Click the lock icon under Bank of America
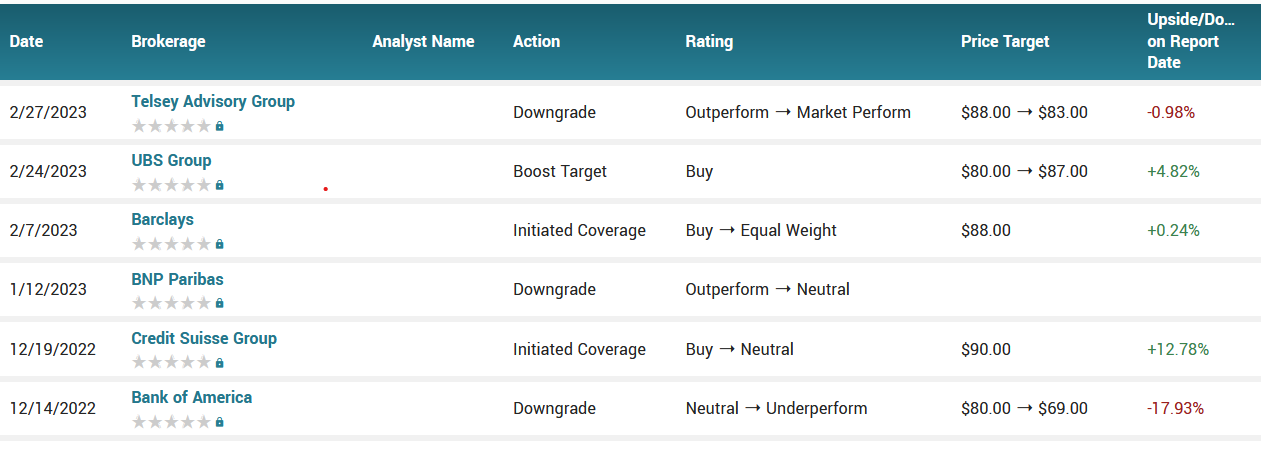Image resolution: width=1261 pixels, height=459 pixels. (x=220, y=422)
